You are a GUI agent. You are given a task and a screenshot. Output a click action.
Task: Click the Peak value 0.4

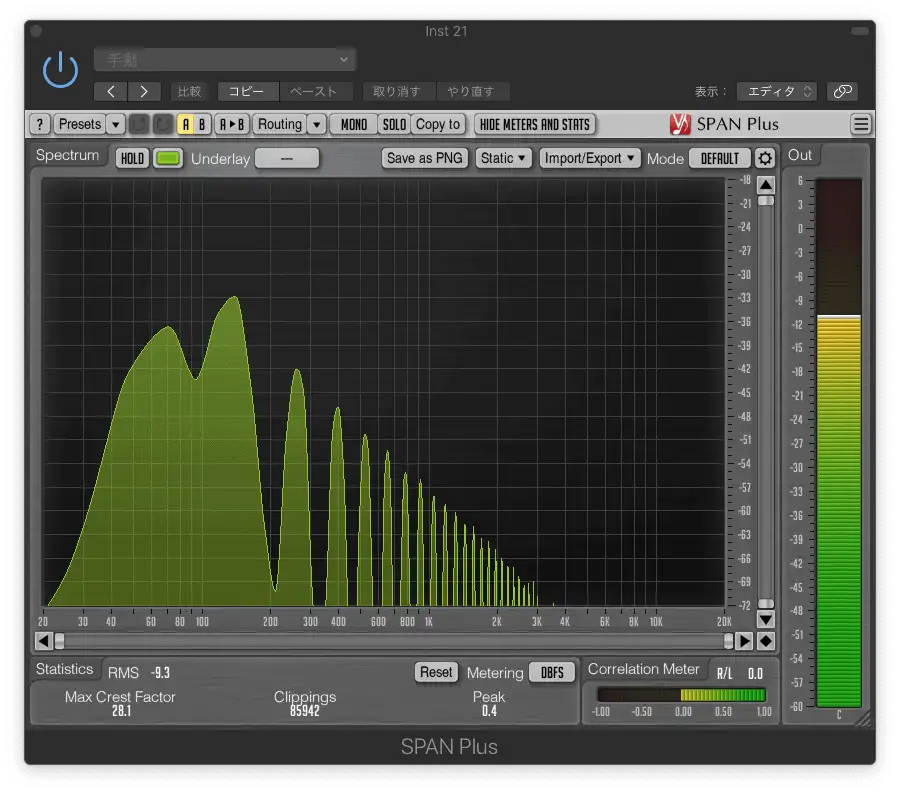[489, 711]
